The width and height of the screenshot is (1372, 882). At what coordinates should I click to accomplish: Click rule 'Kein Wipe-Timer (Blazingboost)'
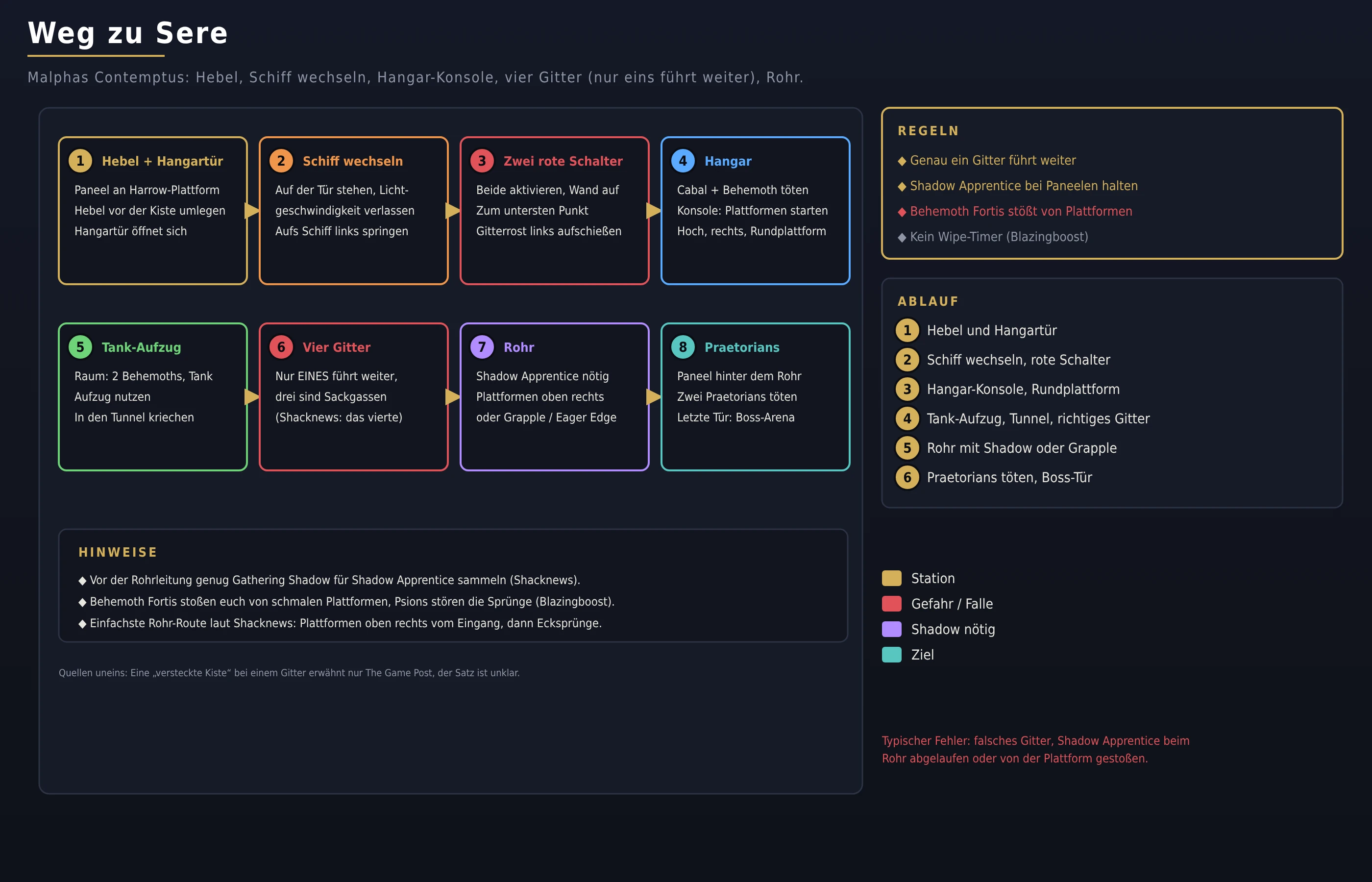[x=993, y=237]
